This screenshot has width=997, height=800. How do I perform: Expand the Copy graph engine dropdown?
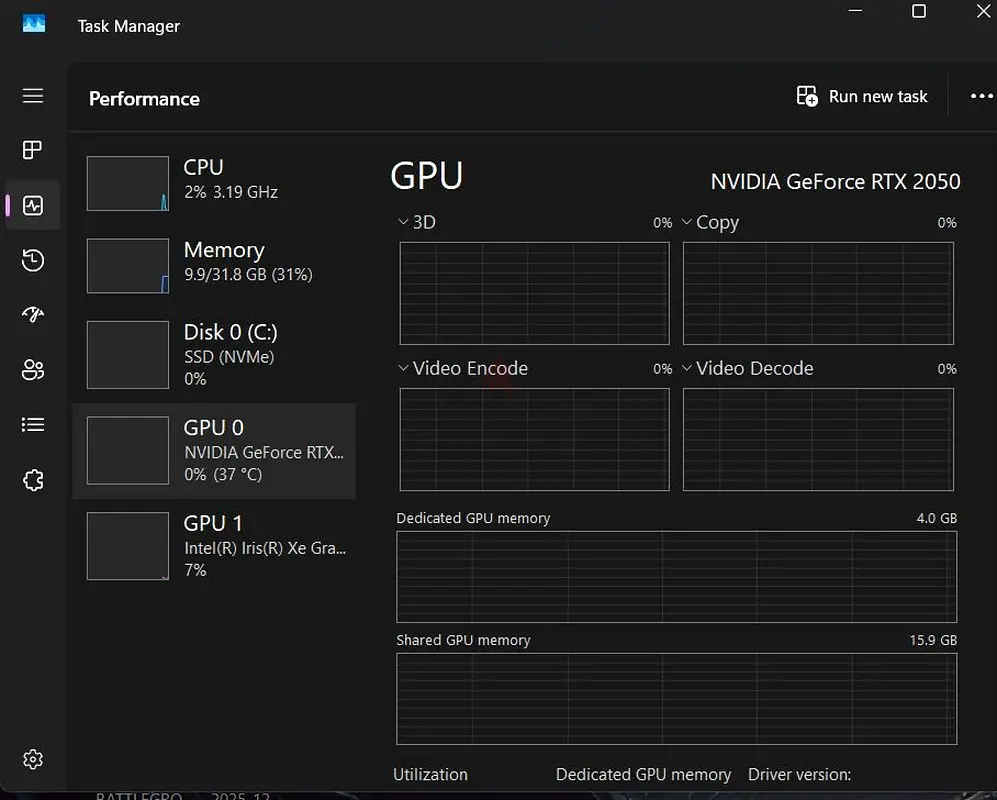pos(710,222)
